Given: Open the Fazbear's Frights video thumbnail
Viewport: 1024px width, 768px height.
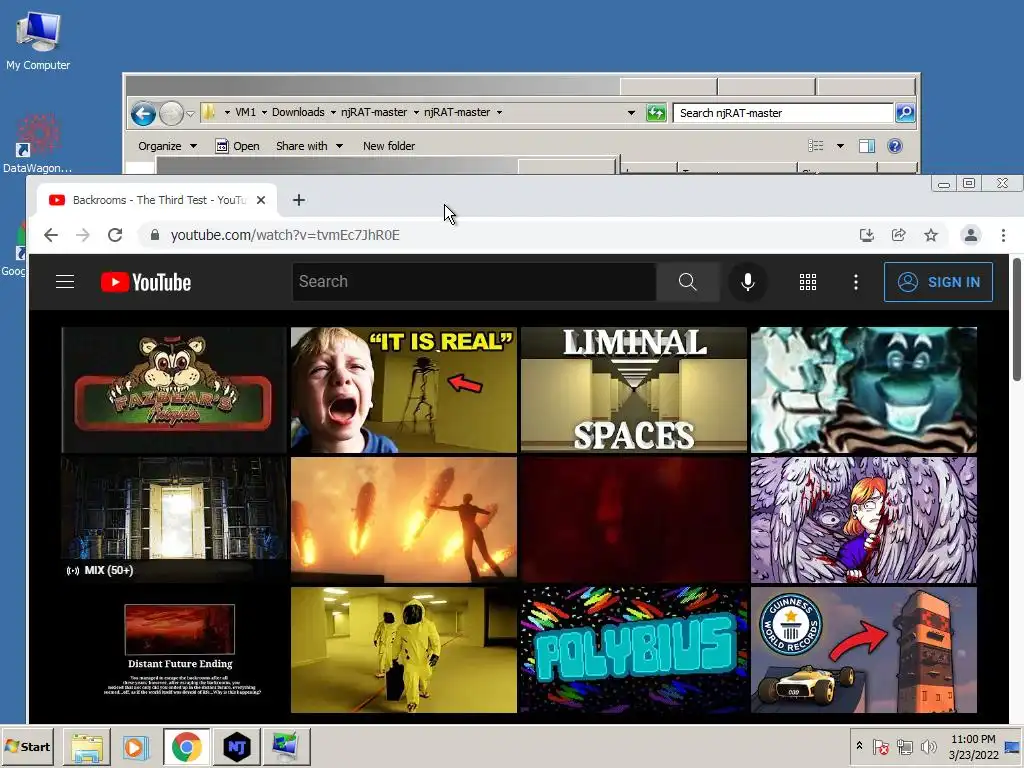Looking at the screenshot, I should [x=174, y=390].
